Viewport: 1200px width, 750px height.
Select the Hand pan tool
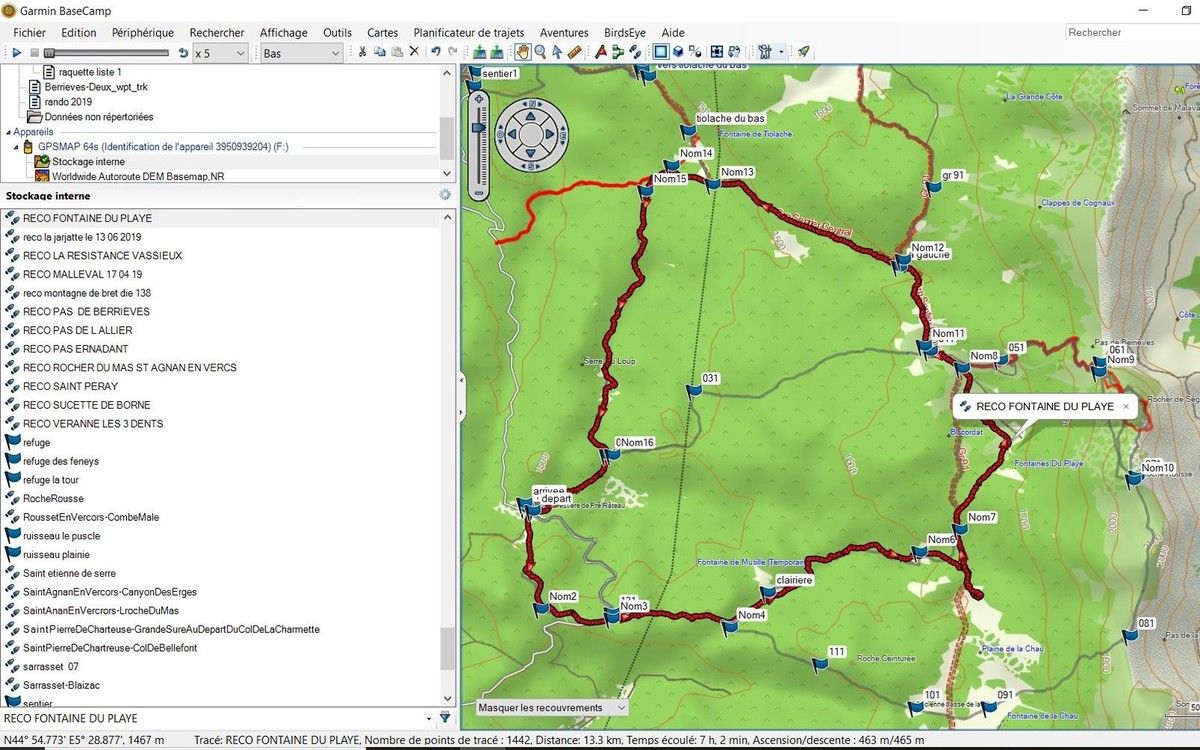(522, 53)
